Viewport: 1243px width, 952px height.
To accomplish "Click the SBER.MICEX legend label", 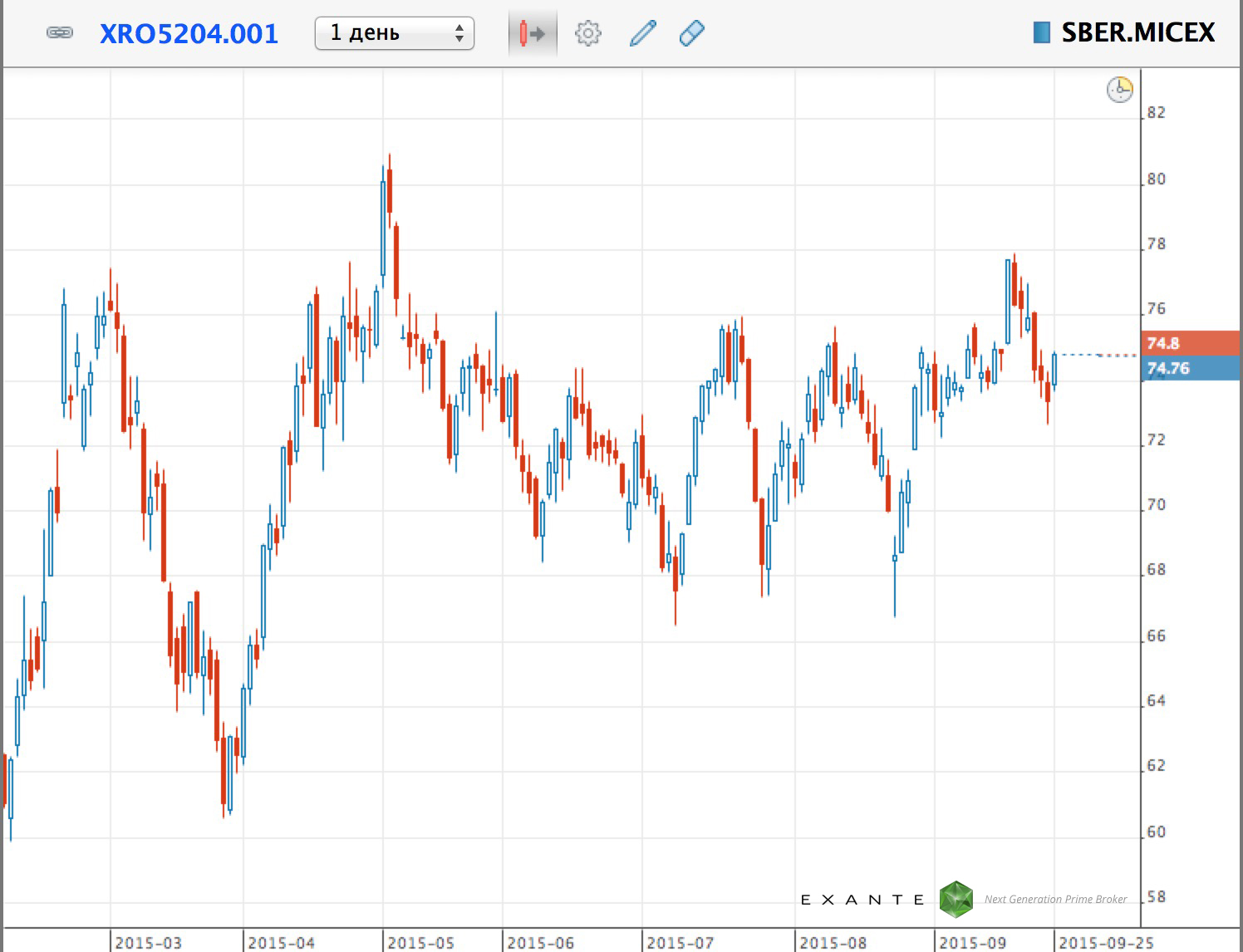I will [1137, 32].
